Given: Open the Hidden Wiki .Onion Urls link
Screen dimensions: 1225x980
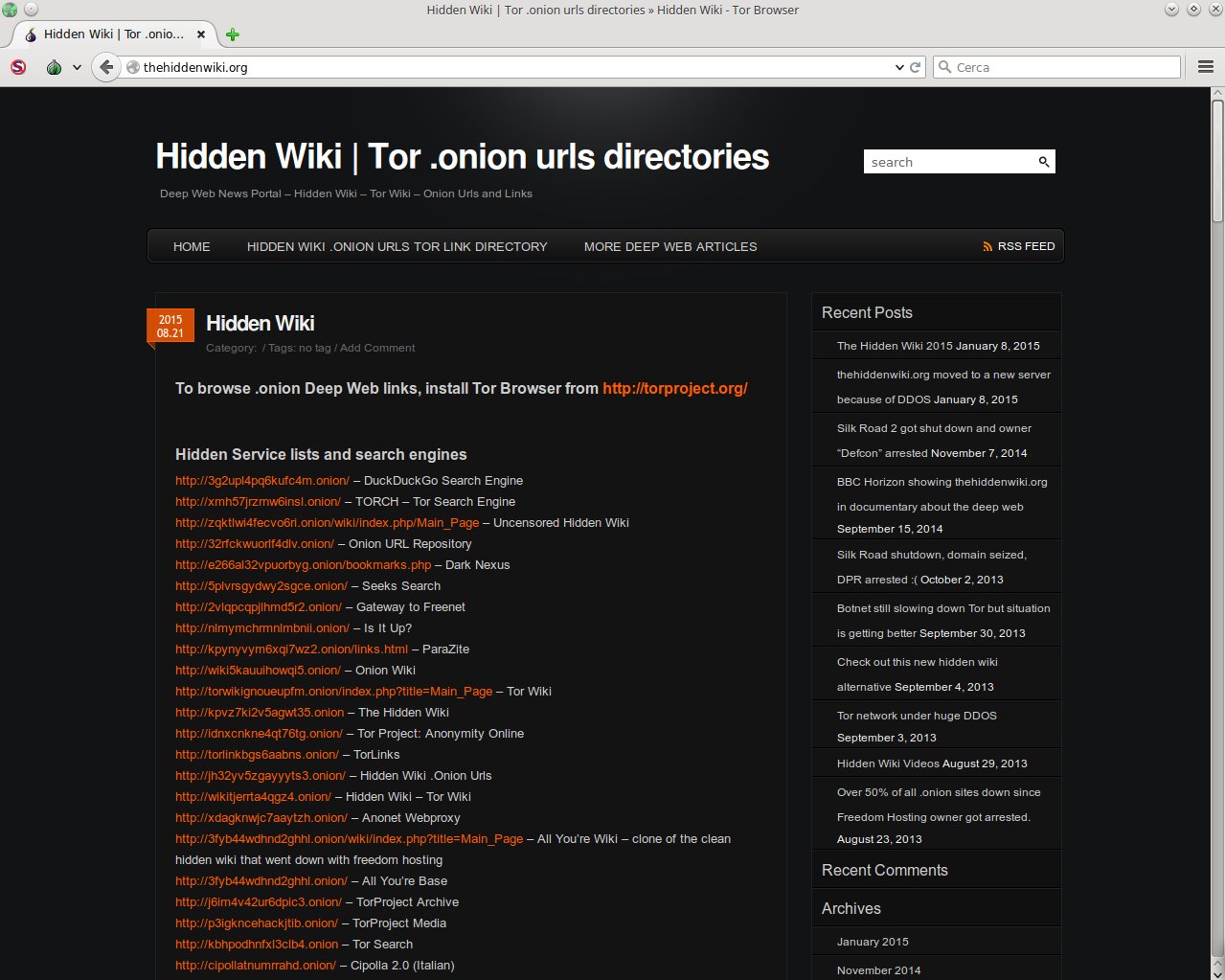Looking at the screenshot, I should tap(261, 776).
